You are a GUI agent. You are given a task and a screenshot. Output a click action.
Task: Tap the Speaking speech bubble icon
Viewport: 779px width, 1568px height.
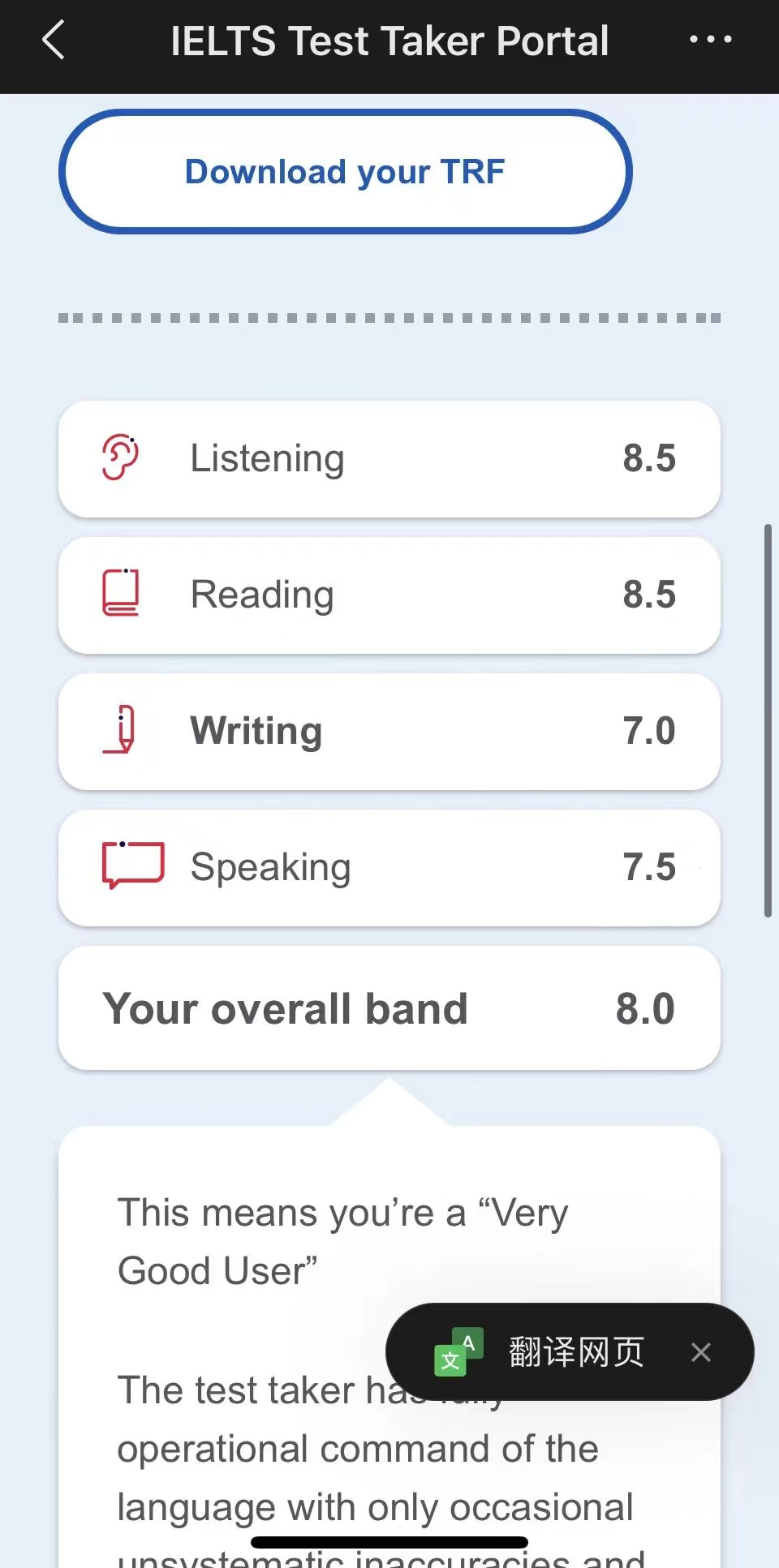(133, 865)
